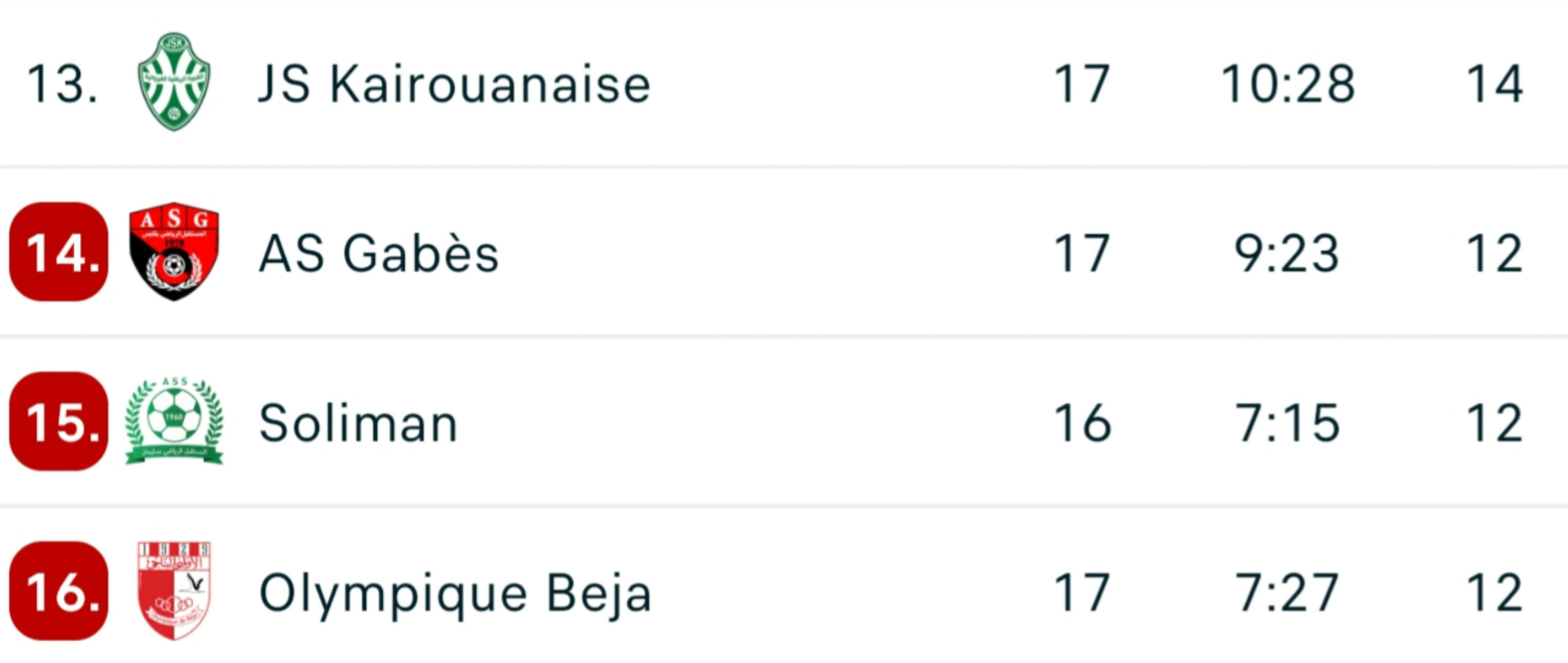This screenshot has height=663, width=1568.
Task: Click Olympique Beja's goal record 7:27
Action: 1286,593
